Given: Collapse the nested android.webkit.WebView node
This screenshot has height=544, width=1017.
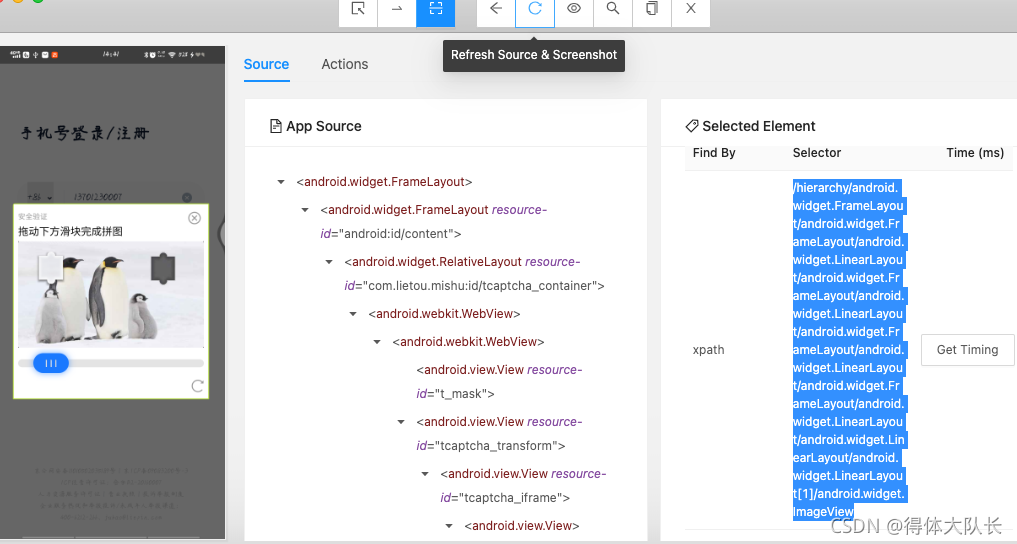Looking at the screenshot, I should [x=377, y=342].
